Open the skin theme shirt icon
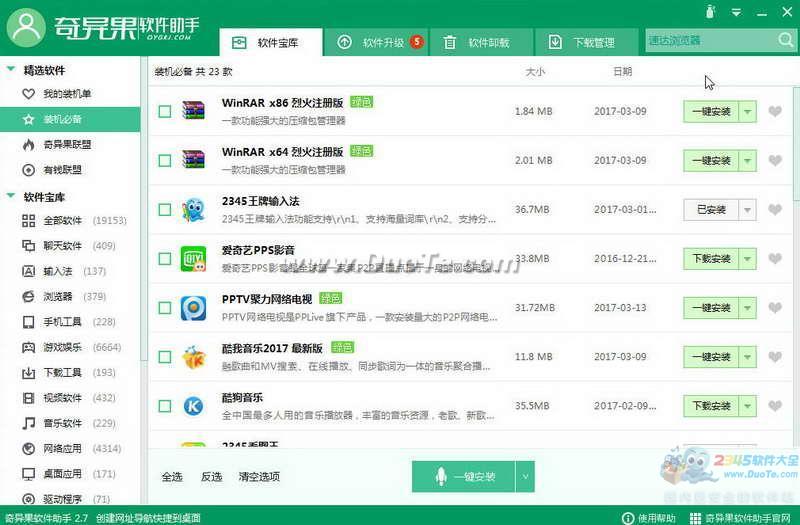800x525 pixels. pyautogui.click(x=710, y=11)
